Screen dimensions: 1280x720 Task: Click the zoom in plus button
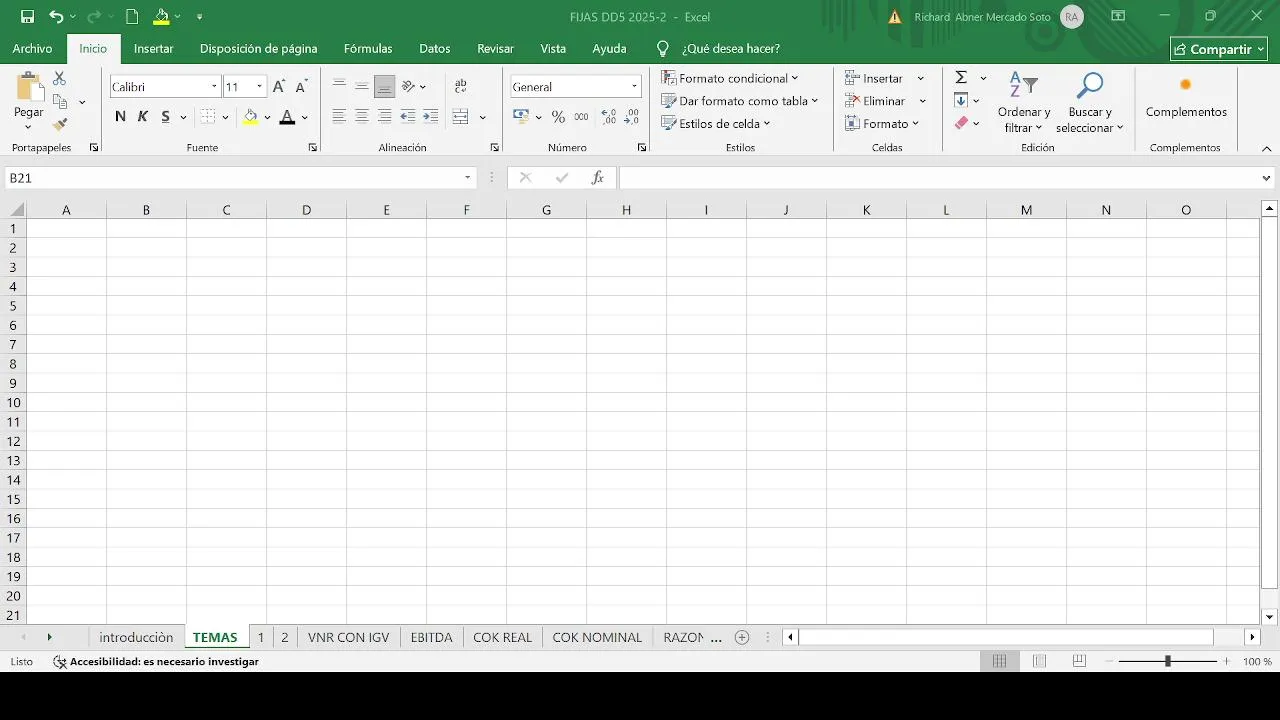tap(1227, 661)
